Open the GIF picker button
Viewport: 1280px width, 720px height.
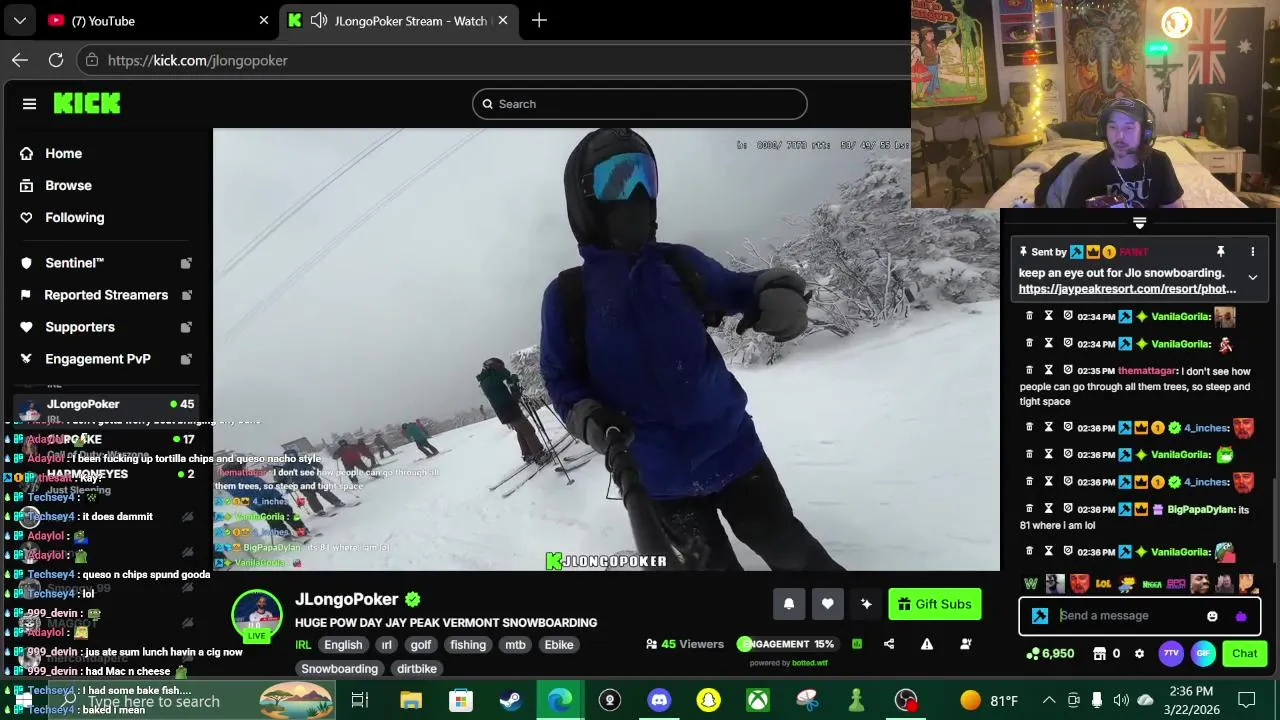1203,653
